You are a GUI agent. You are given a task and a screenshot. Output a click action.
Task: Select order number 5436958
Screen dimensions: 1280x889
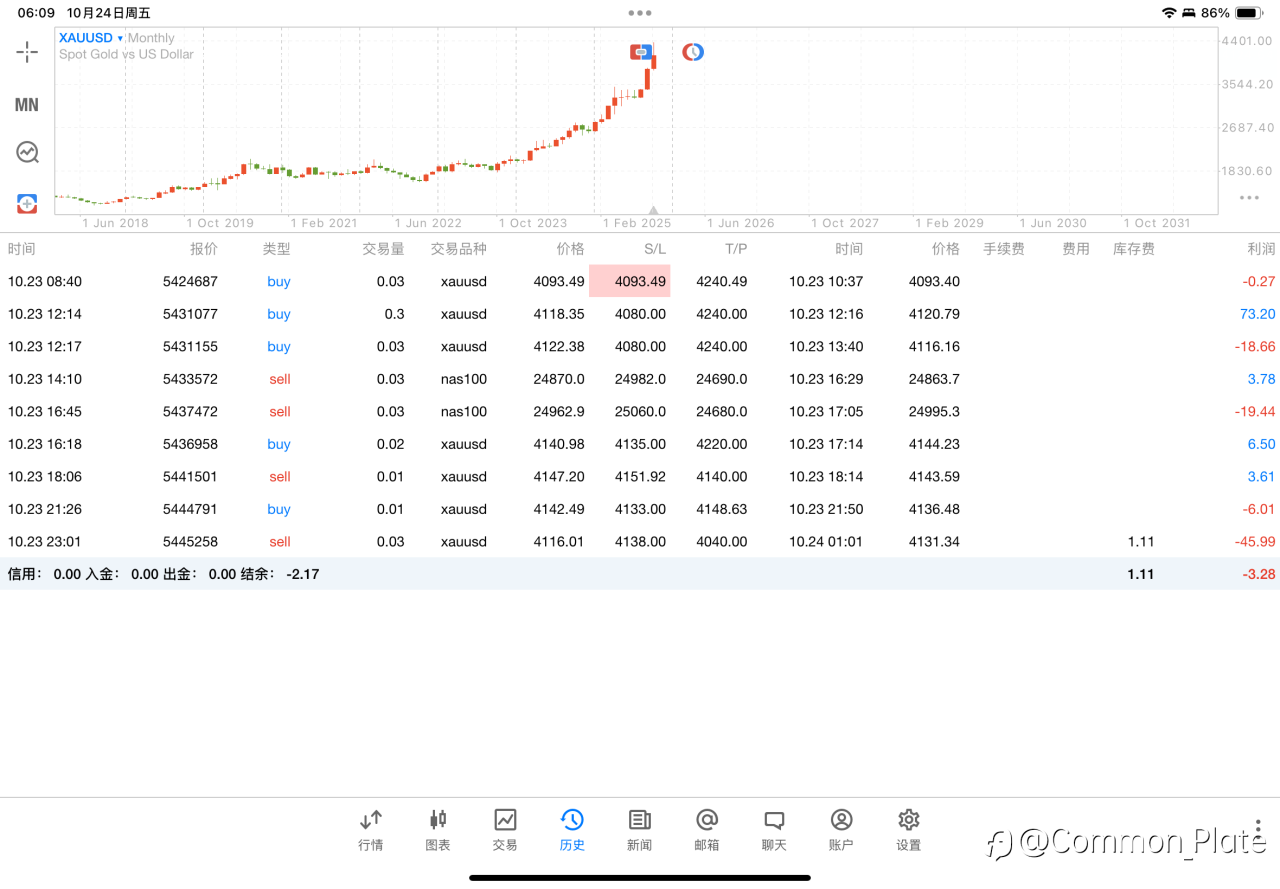(x=190, y=444)
